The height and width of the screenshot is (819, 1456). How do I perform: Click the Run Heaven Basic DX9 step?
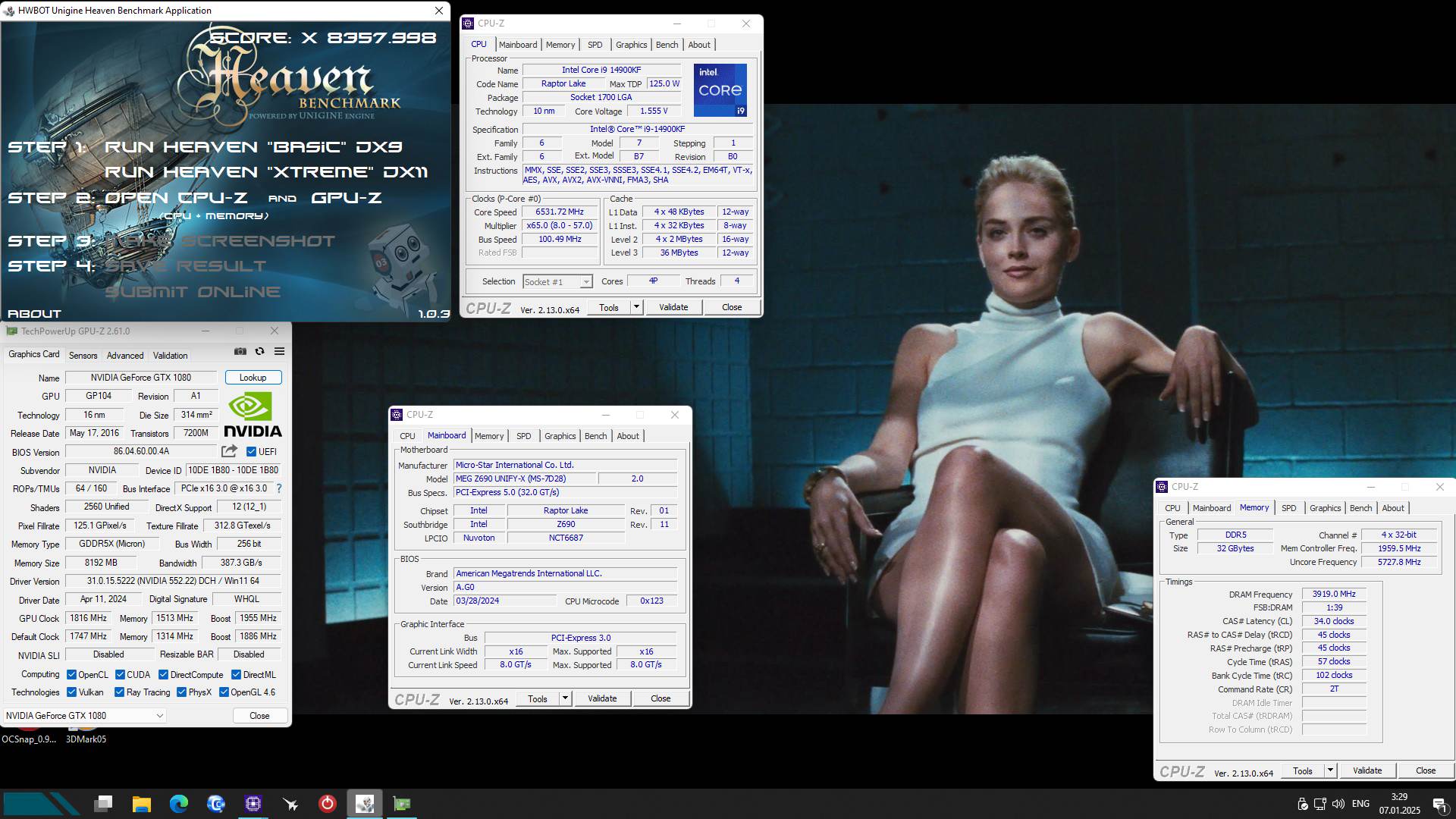(x=253, y=147)
